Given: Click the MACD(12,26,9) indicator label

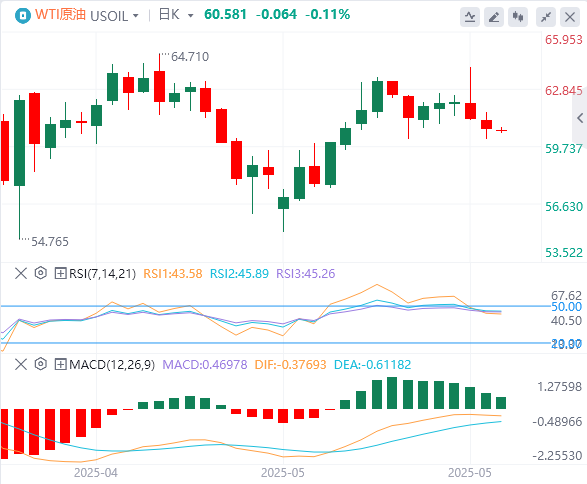Looking at the screenshot, I should 112,365.
